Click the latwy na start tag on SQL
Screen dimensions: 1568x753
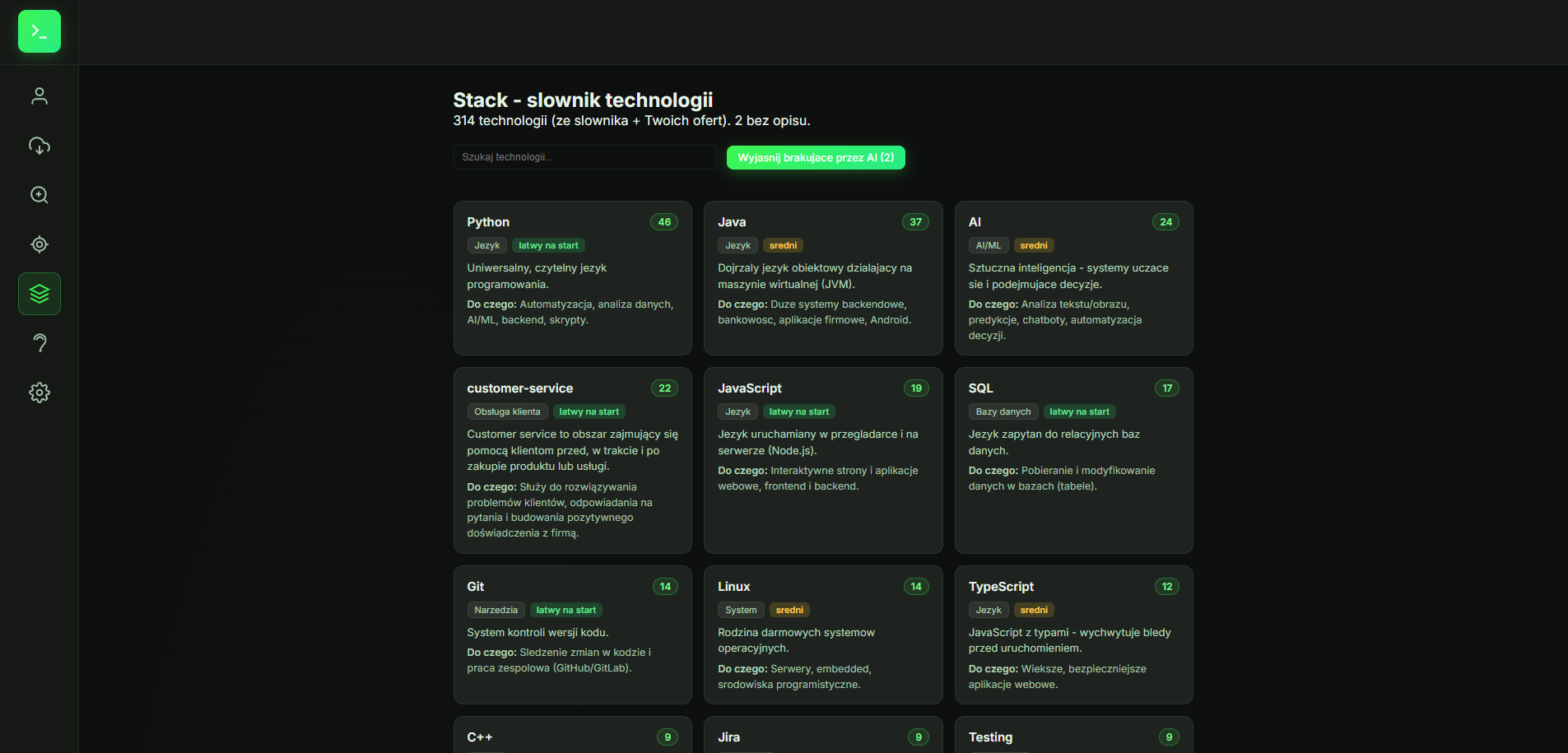(x=1079, y=411)
